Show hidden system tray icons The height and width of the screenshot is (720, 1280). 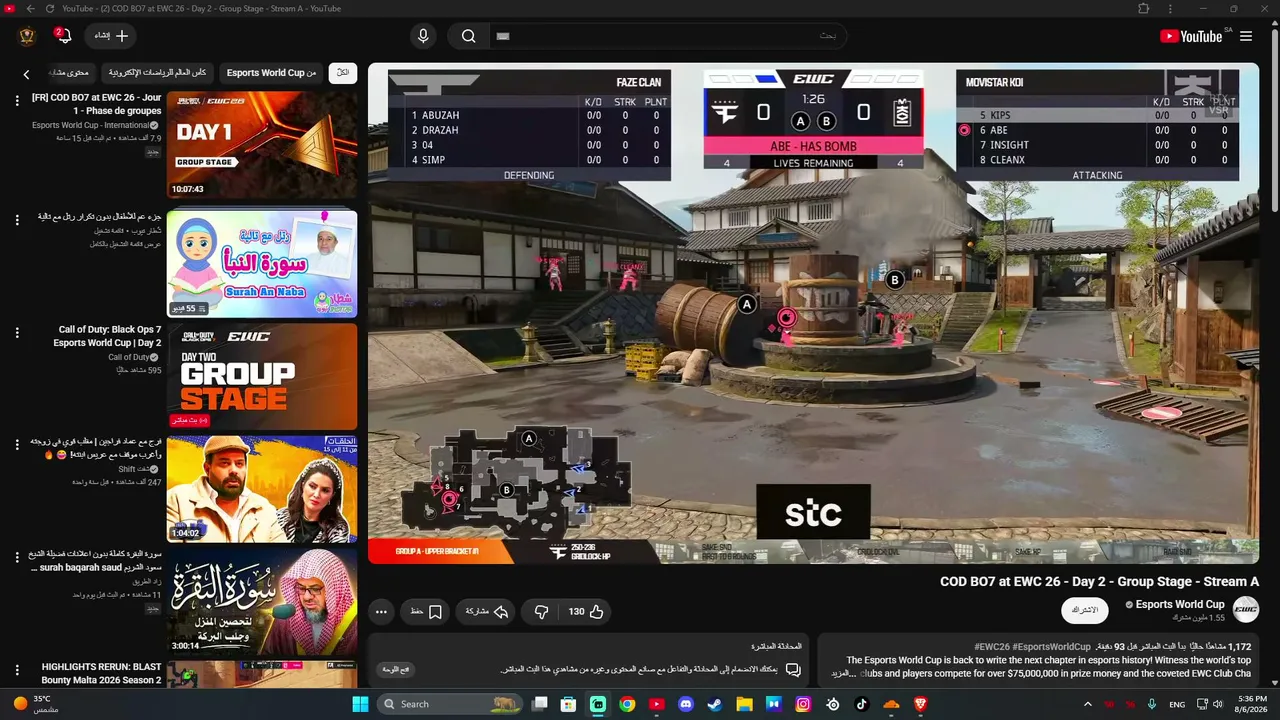pyautogui.click(x=1087, y=704)
